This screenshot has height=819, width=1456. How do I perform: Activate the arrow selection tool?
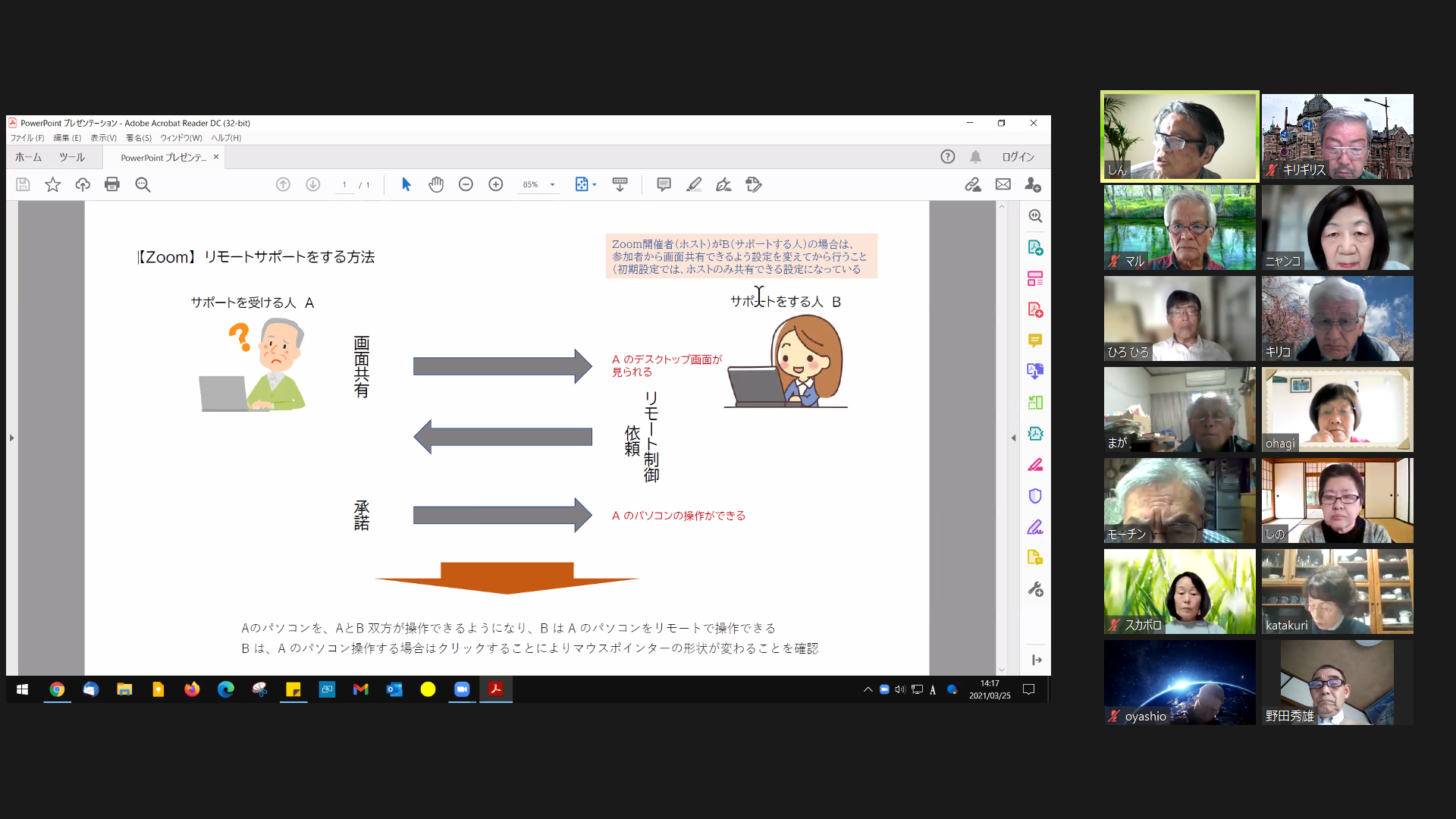pos(406,184)
